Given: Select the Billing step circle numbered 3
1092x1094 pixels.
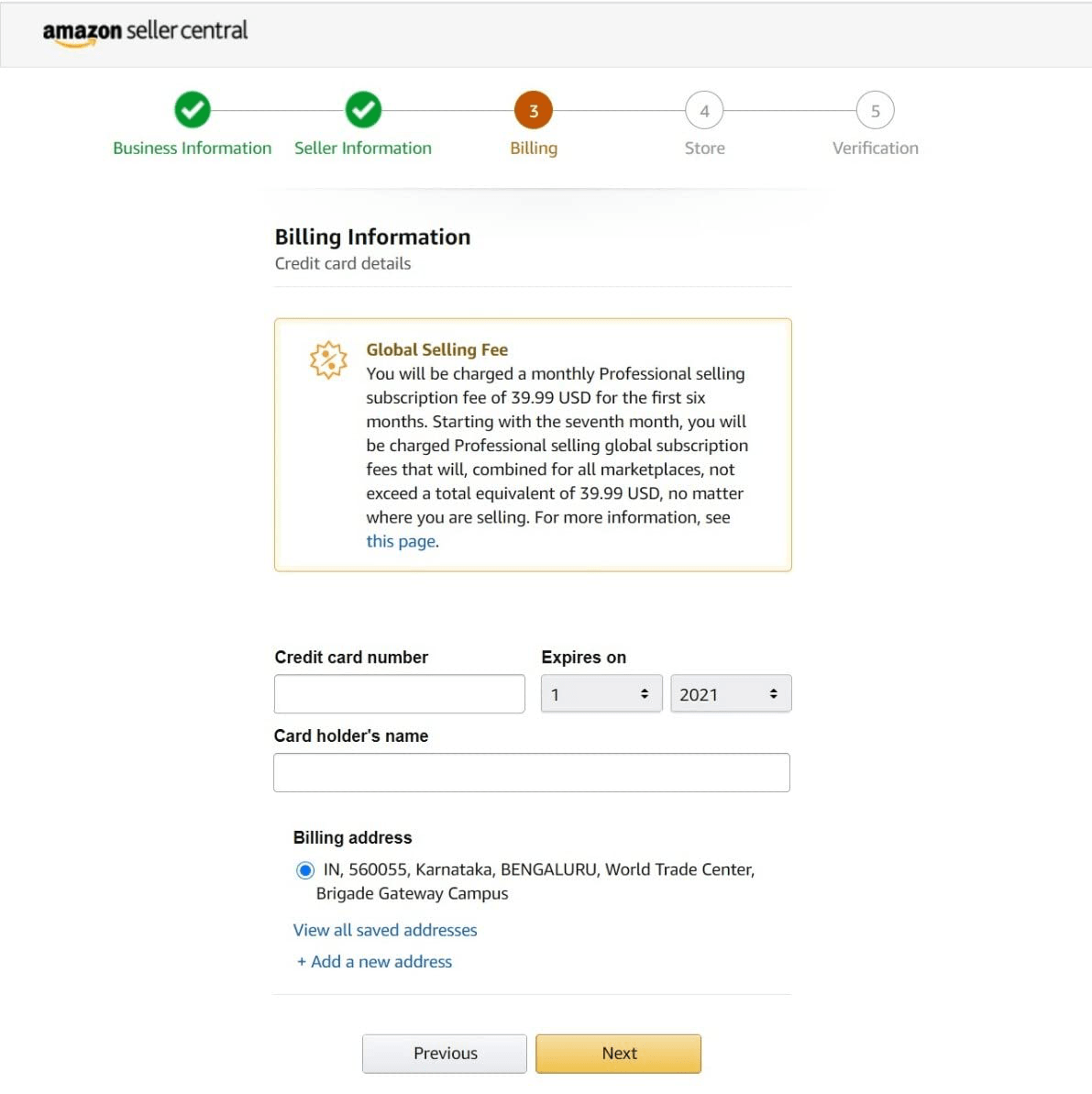Looking at the screenshot, I should (x=534, y=110).
